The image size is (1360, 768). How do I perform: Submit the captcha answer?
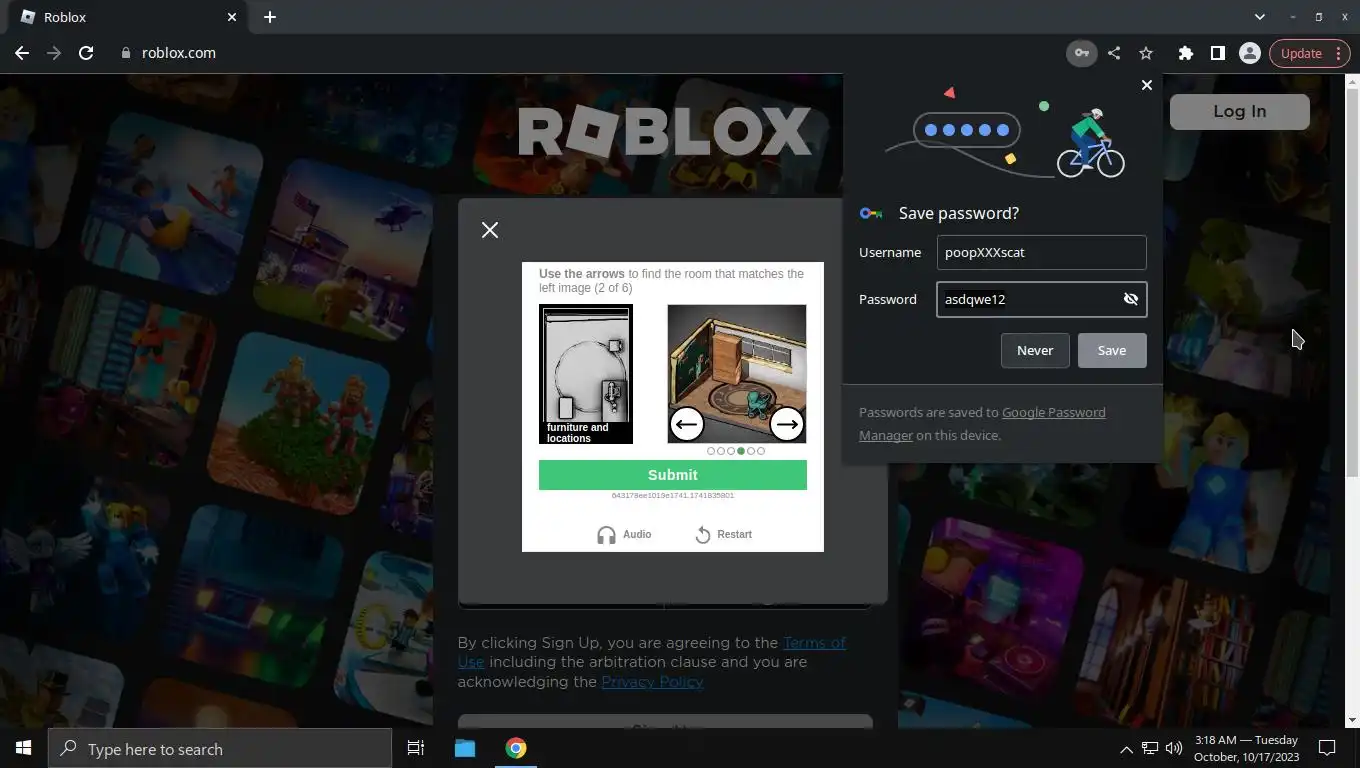(673, 475)
